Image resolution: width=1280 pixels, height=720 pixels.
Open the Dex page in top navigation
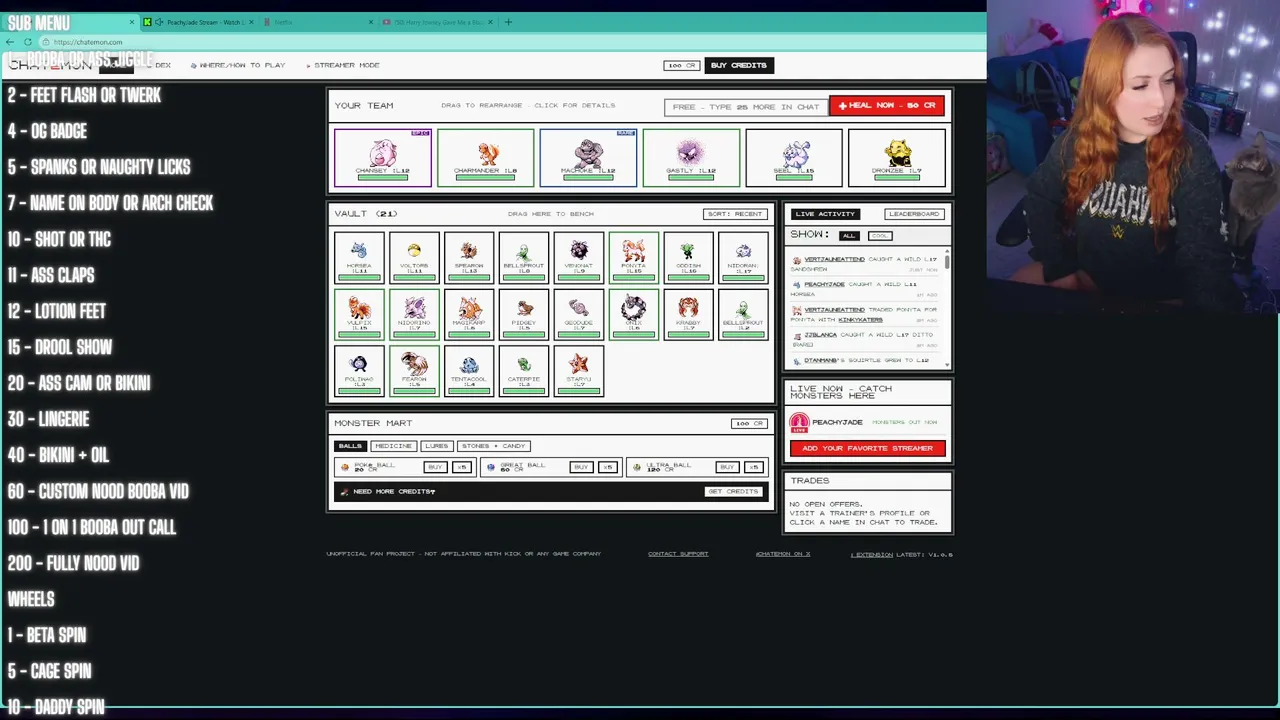tap(163, 65)
